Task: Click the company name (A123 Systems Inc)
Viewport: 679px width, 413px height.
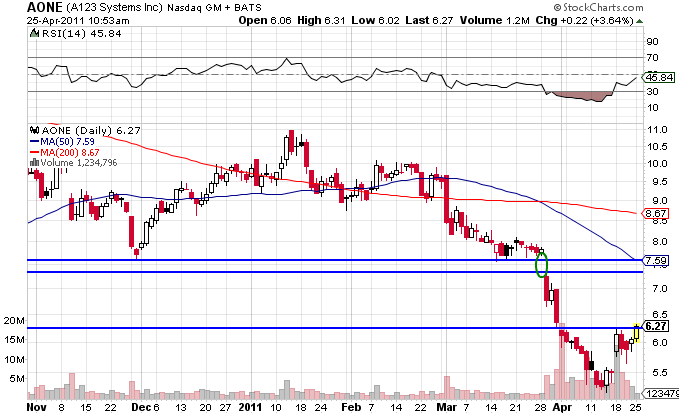Action: (114, 7)
